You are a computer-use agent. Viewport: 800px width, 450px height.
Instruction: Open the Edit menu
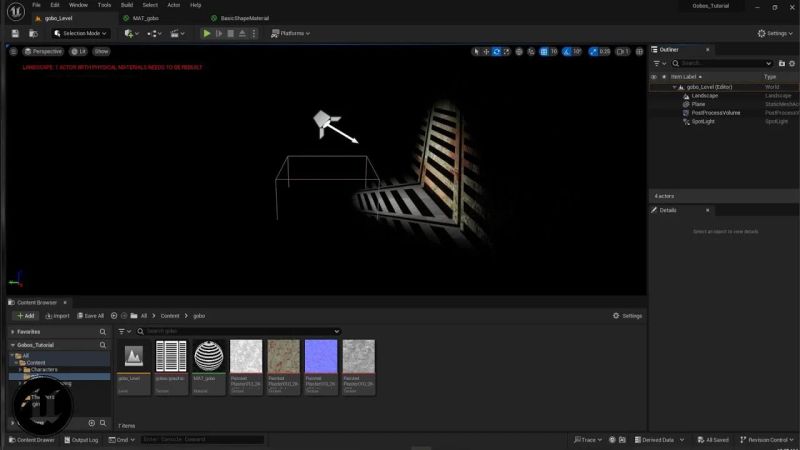pos(55,5)
